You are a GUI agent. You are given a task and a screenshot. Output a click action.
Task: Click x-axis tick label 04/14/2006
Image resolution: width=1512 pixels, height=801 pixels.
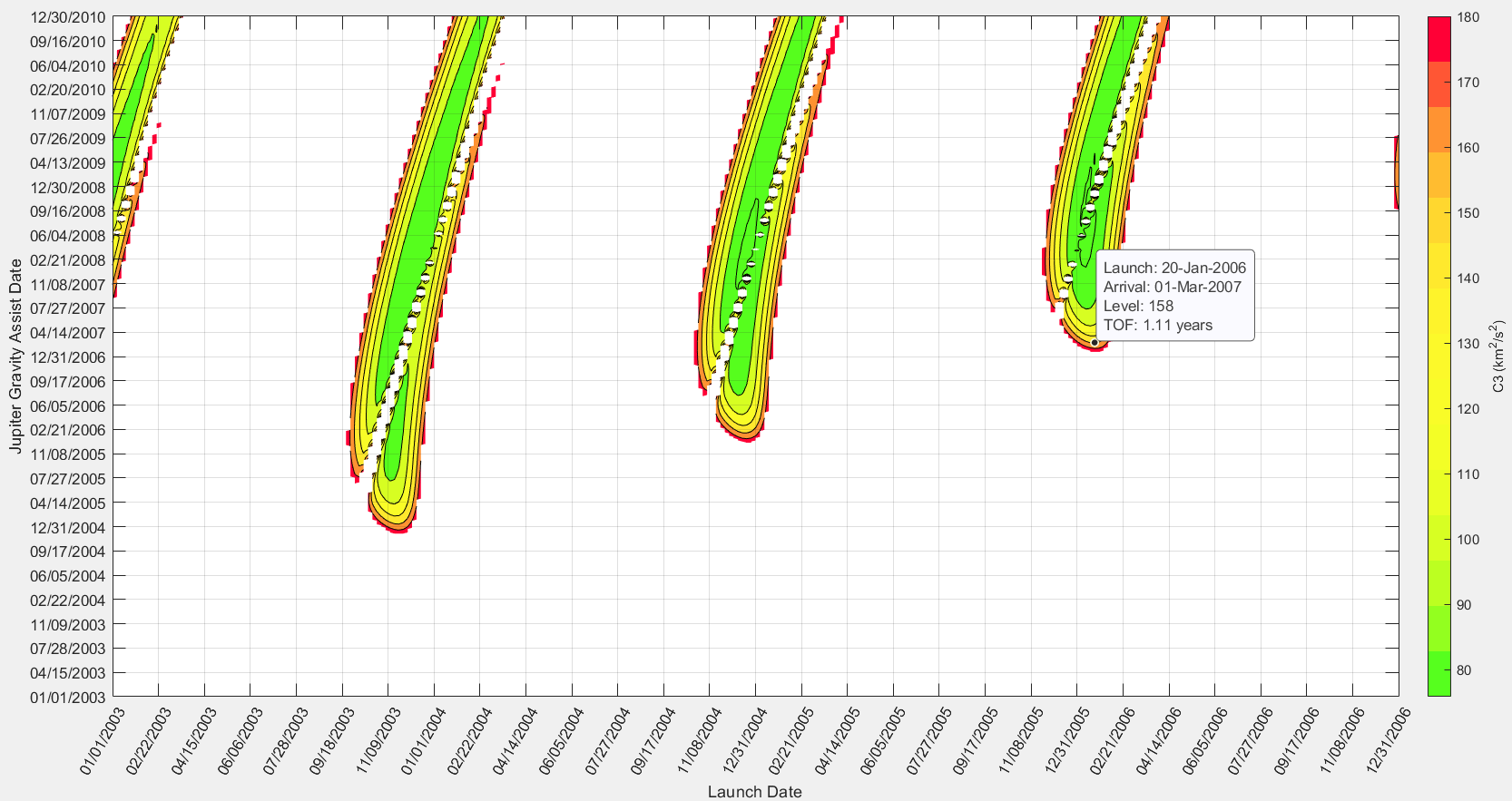(1158, 740)
